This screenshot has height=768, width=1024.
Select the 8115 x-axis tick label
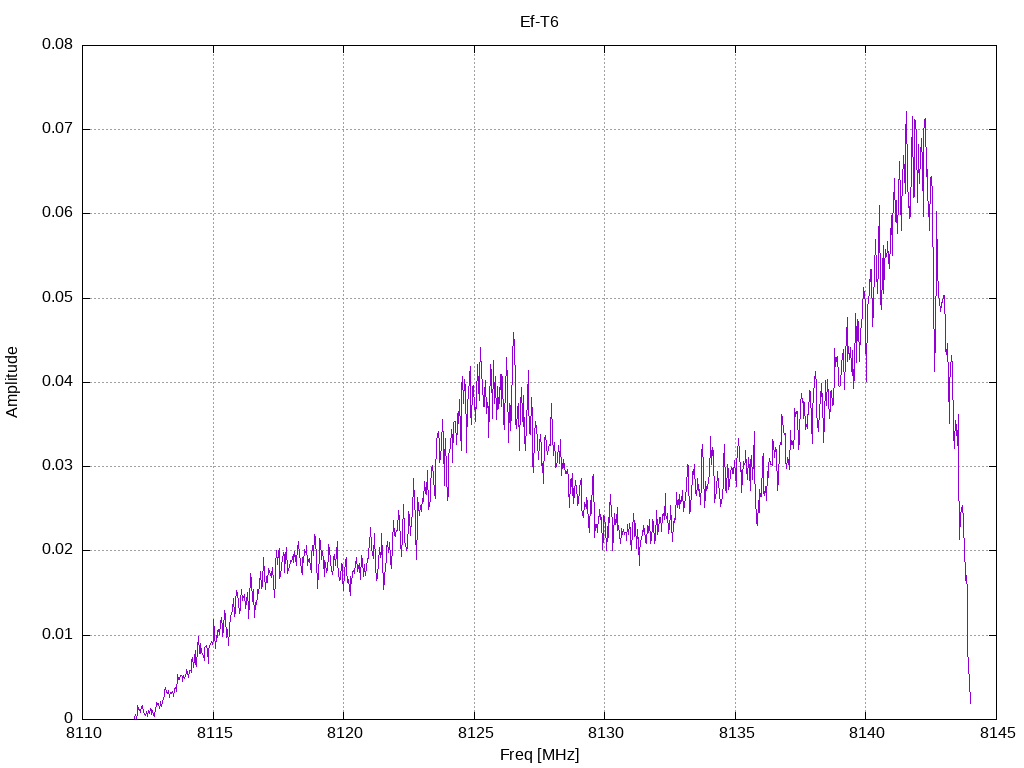click(x=213, y=734)
